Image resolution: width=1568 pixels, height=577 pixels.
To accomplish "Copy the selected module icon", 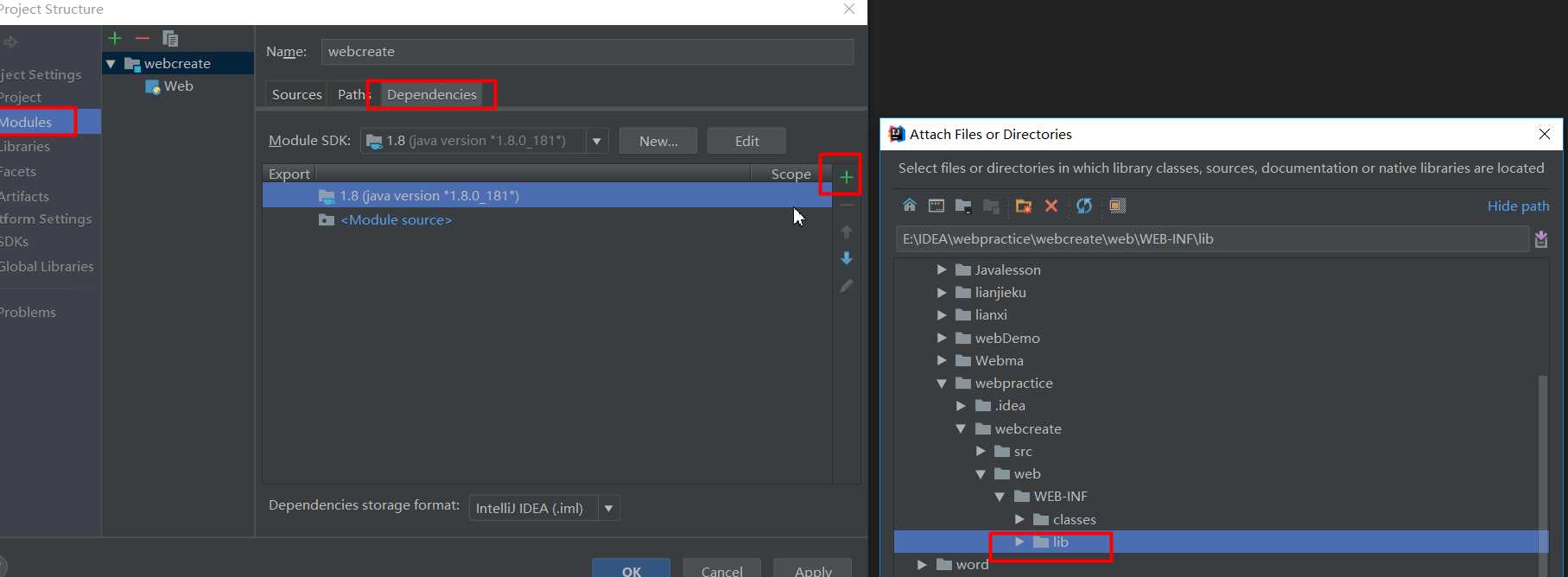I will point(170,38).
